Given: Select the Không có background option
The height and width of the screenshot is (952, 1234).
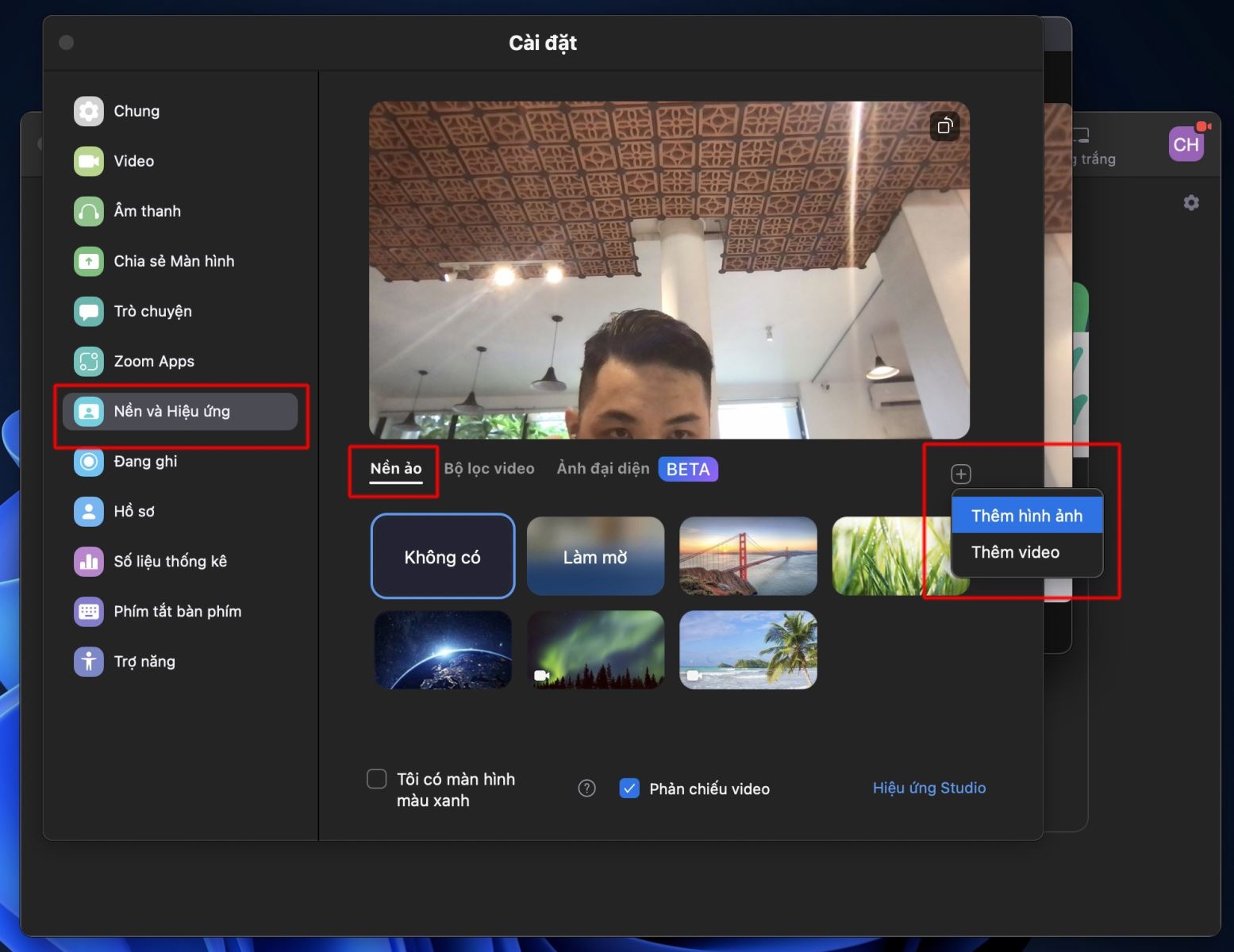Looking at the screenshot, I should tap(442, 556).
